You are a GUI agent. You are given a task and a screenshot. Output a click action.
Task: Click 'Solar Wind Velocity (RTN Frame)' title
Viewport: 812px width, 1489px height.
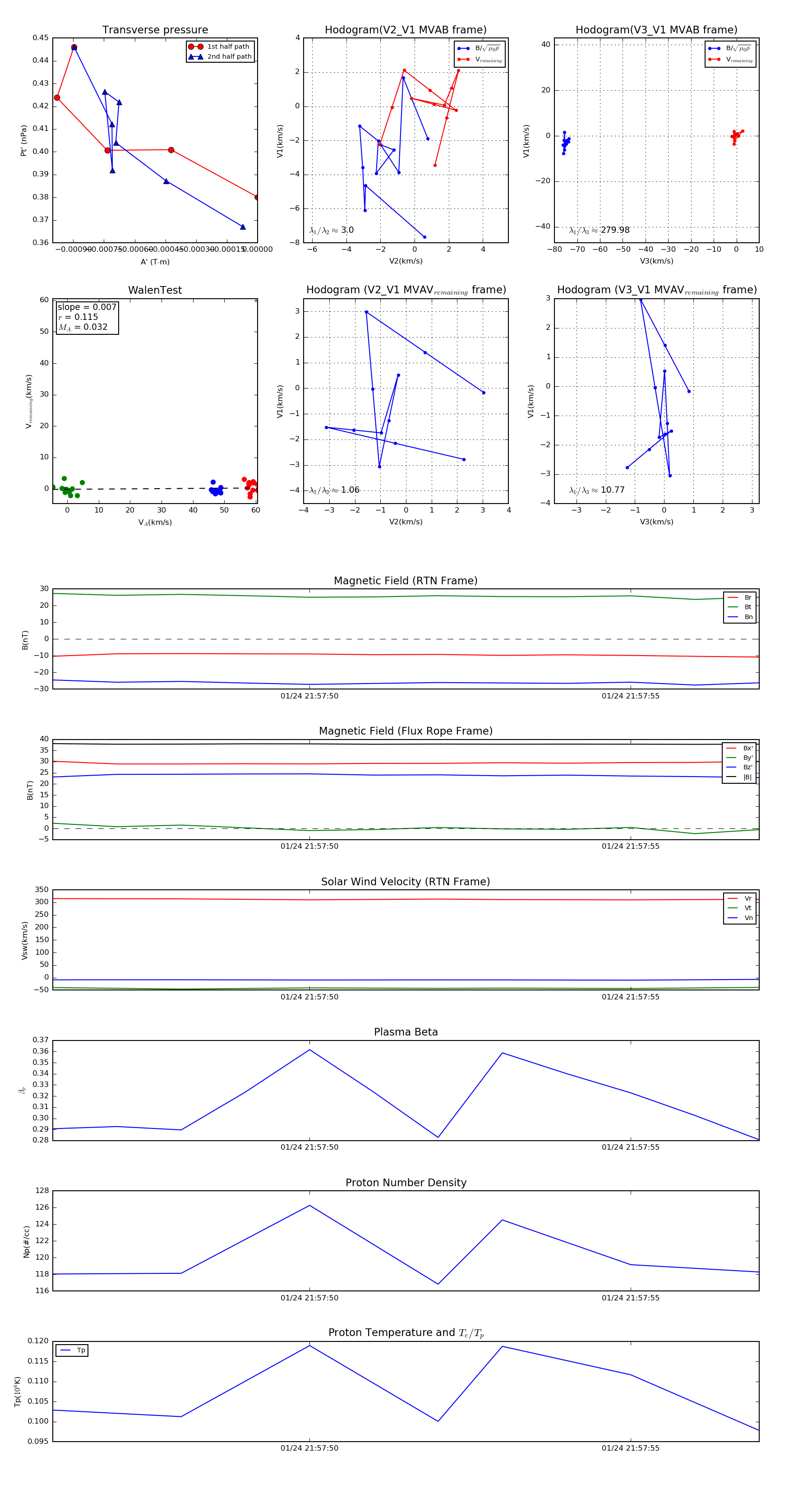coord(406,882)
